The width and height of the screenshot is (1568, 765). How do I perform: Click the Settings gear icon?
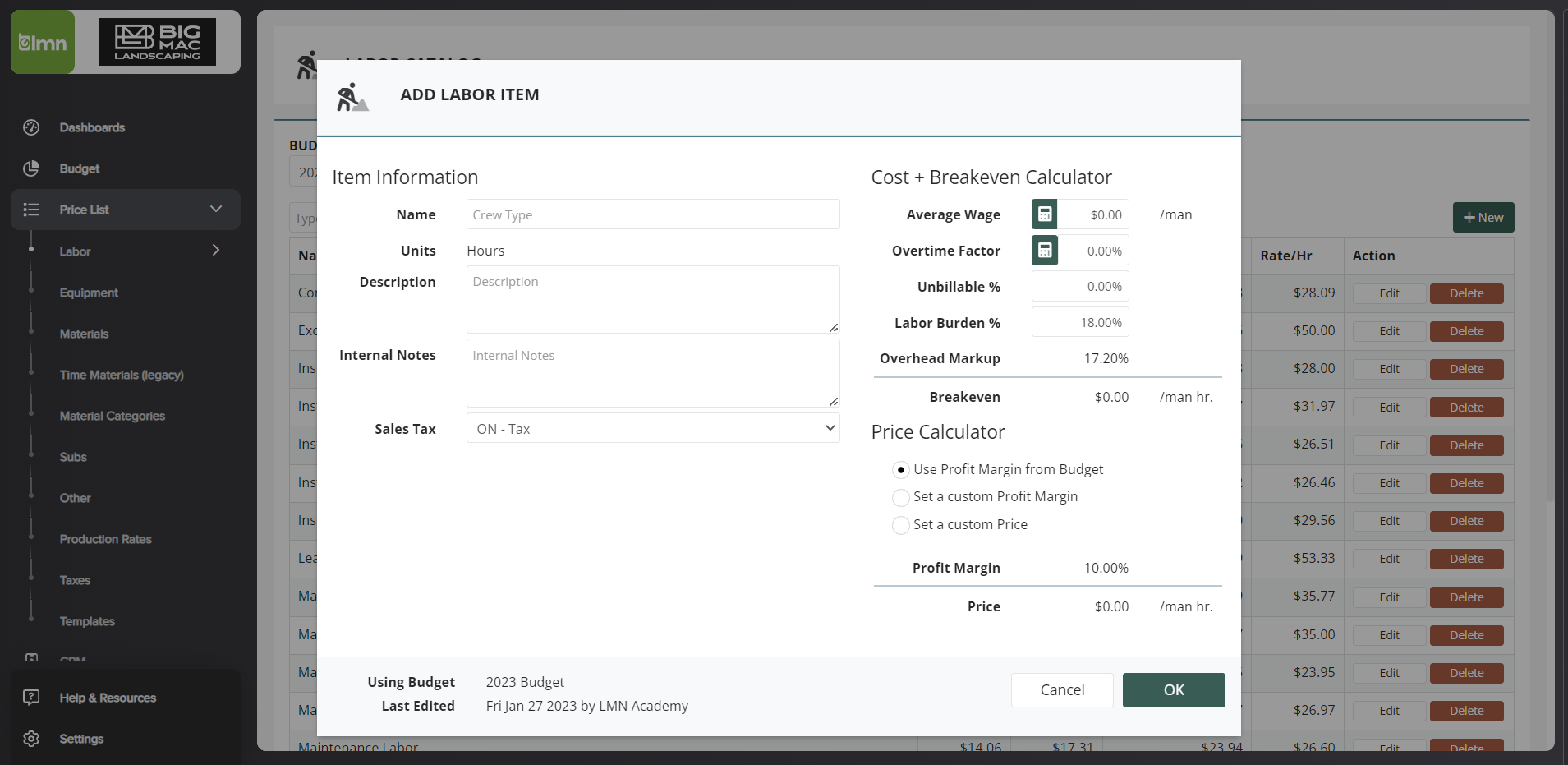point(31,739)
